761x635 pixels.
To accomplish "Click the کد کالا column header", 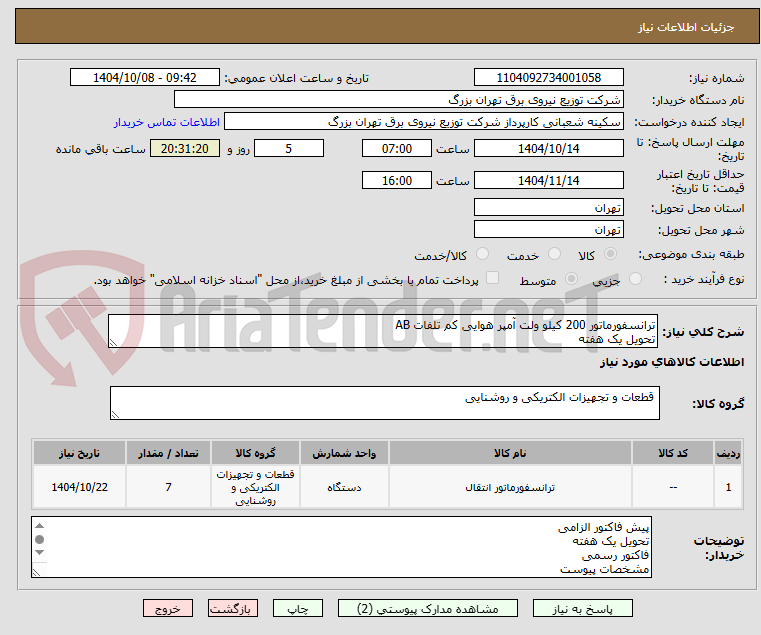I will [673, 453].
